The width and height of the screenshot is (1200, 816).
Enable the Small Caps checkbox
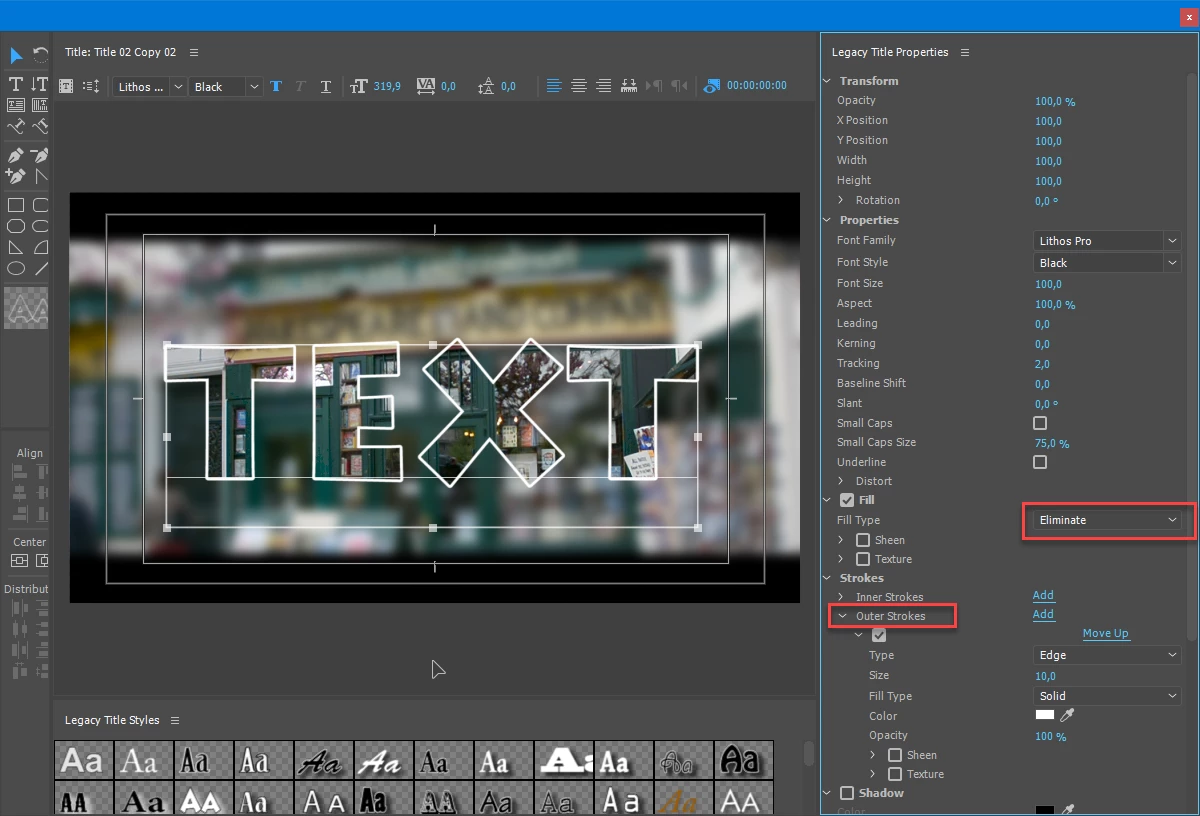pos(1040,423)
